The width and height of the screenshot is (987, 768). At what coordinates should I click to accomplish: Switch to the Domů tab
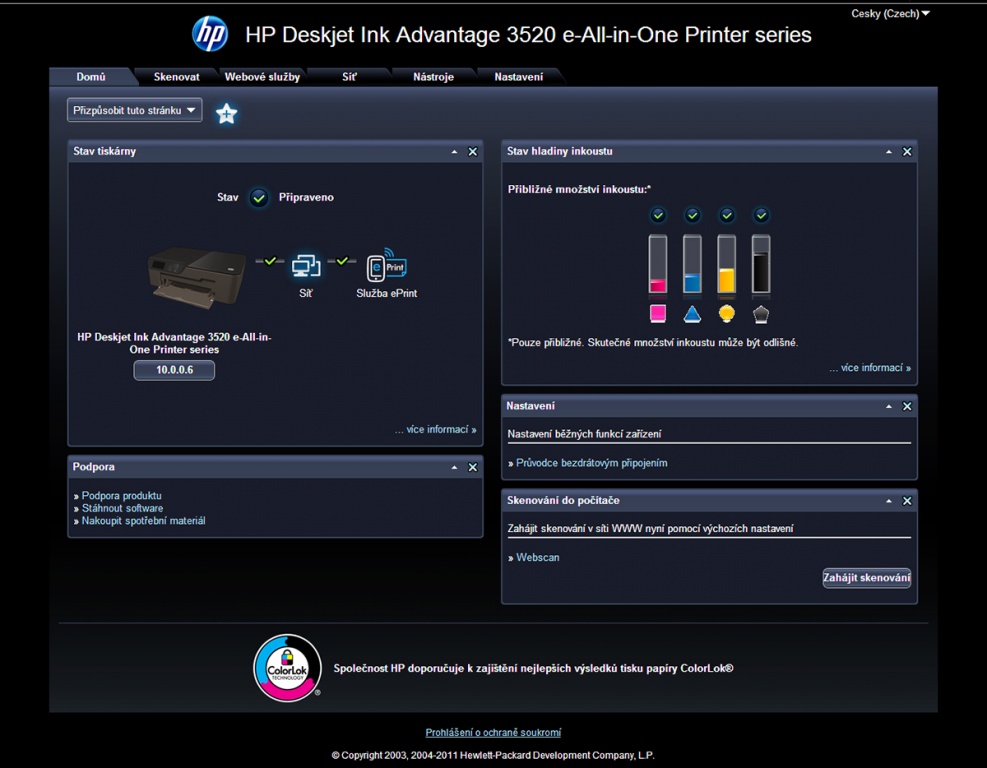point(91,77)
